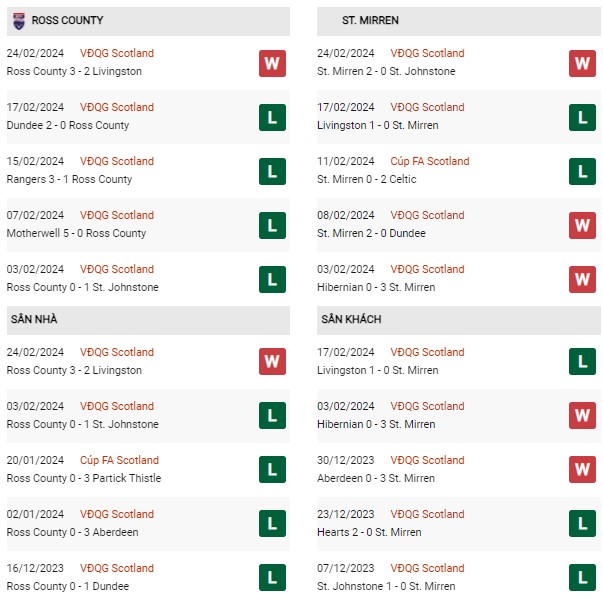Click the Ross County club crest icon
Viewport: 603px width, 598px height.
19,21
